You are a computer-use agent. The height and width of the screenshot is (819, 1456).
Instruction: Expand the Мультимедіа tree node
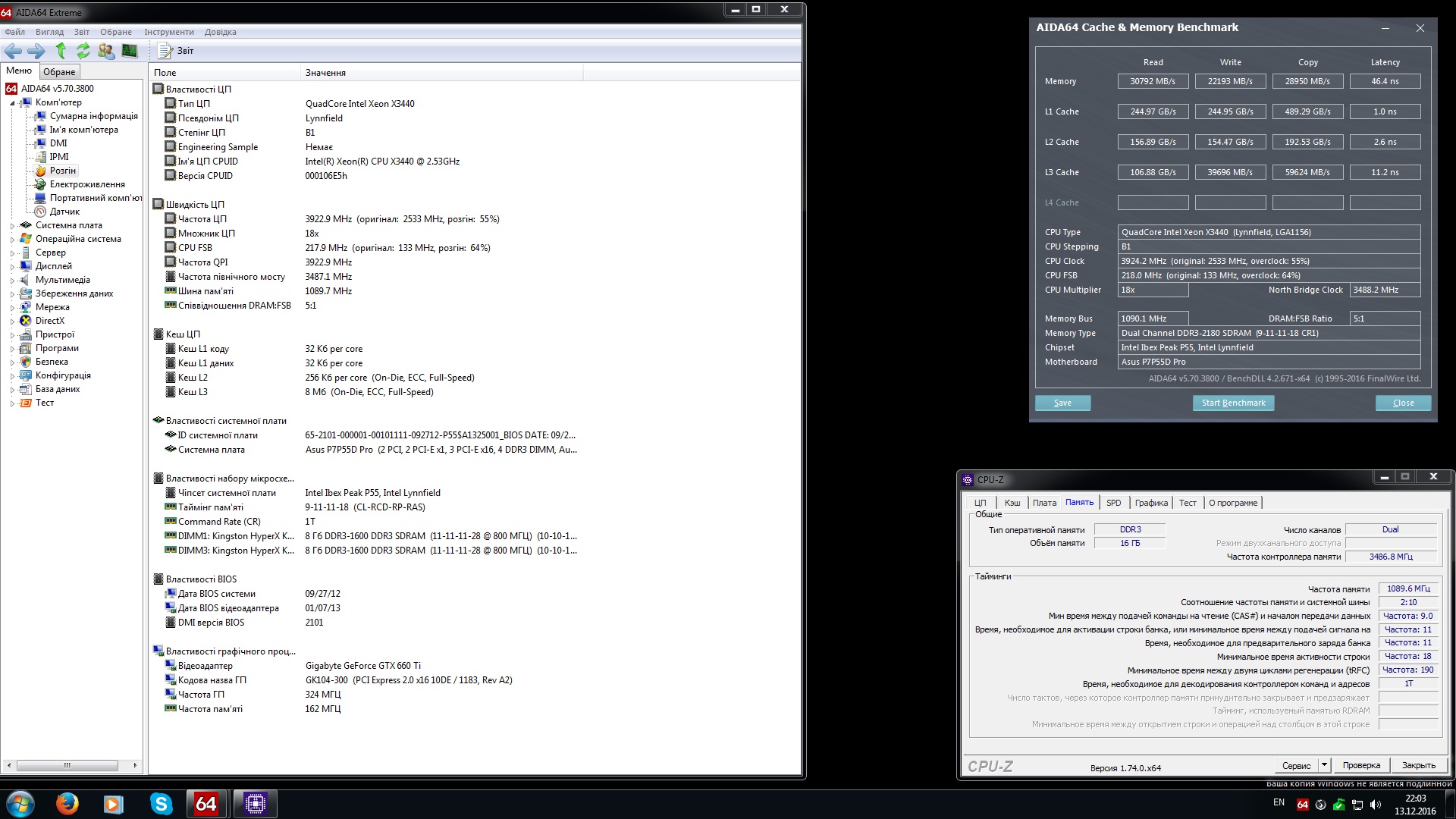(x=13, y=281)
